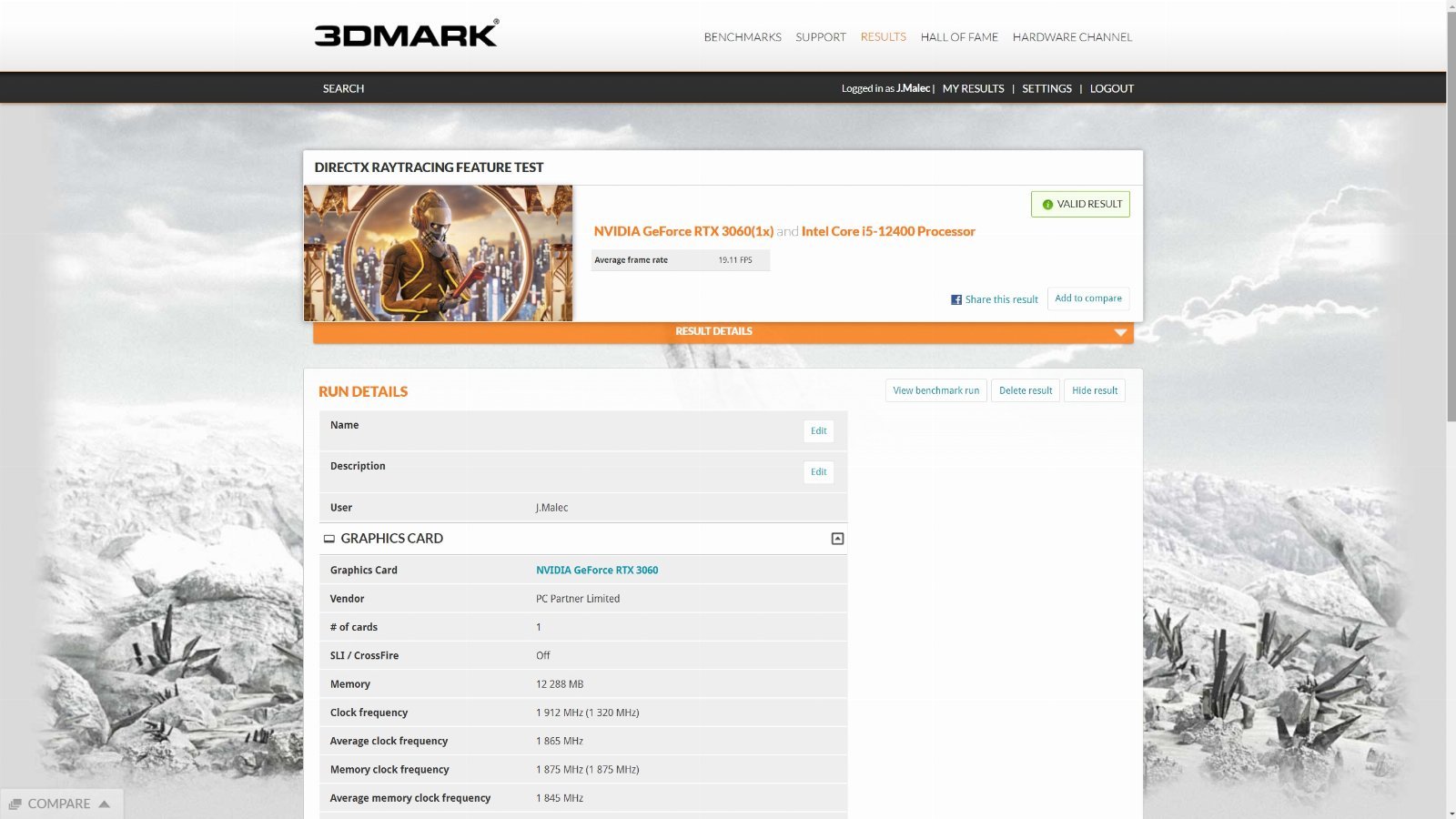This screenshot has height=819, width=1456.
Task: Click the 1 912 MHz clock frequency value
Action: pyautogui.click(x=587, y=713)
